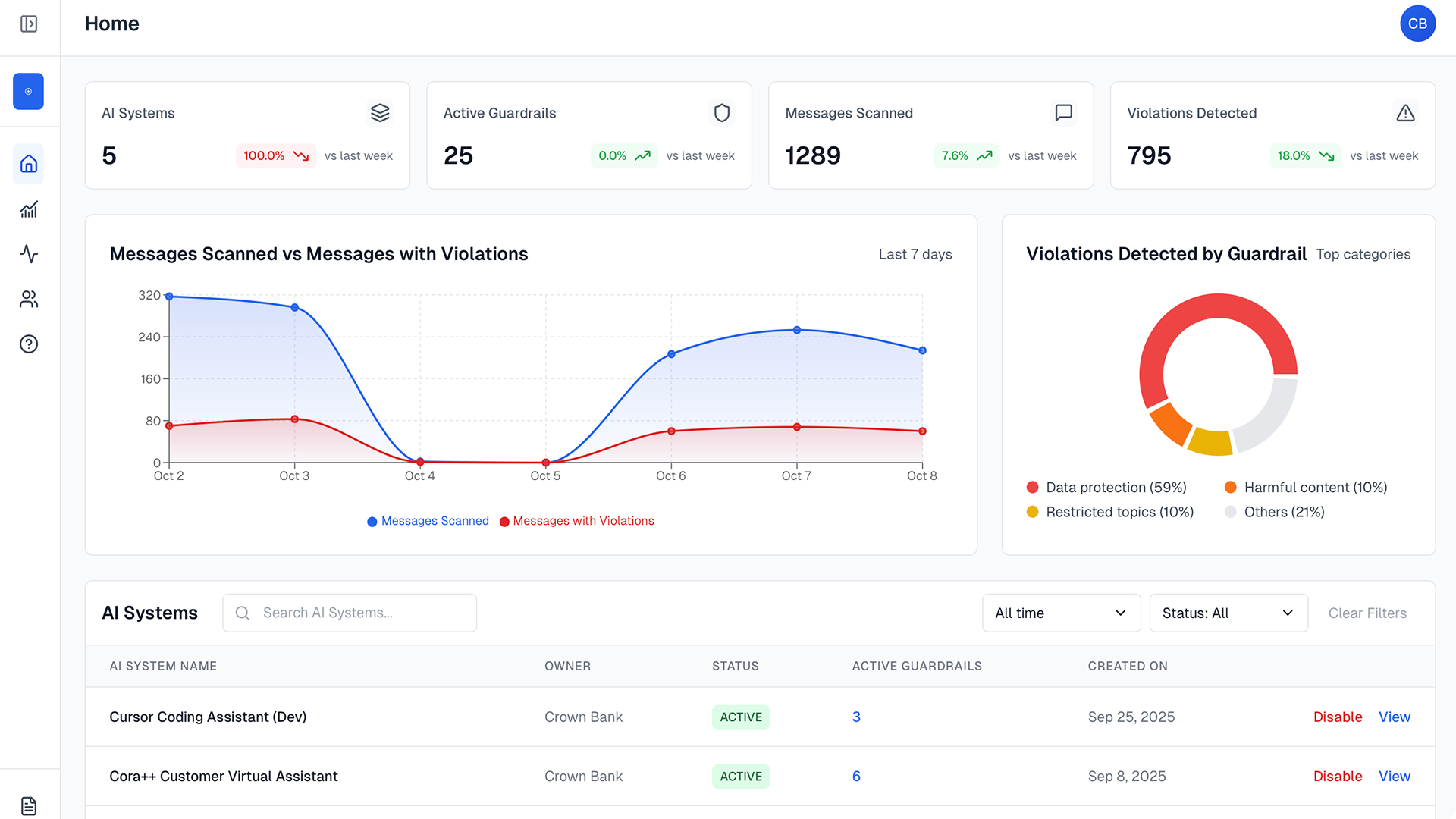
Task: Toggle the sidebar collapse icon
Action: (29, 24)
